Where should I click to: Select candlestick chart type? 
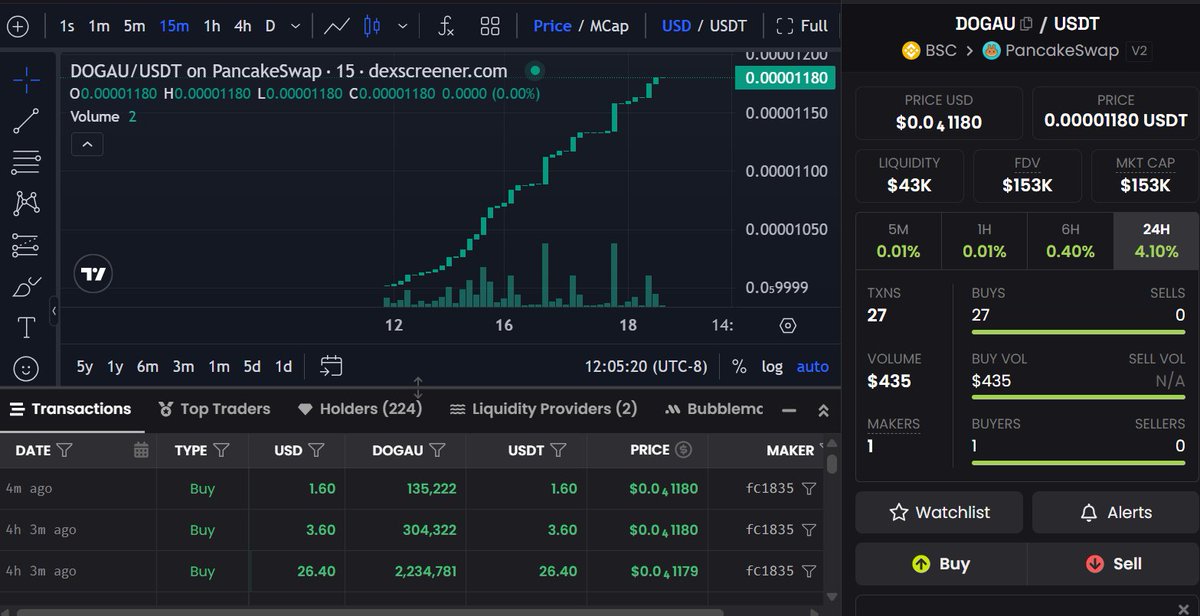point(372,26)
